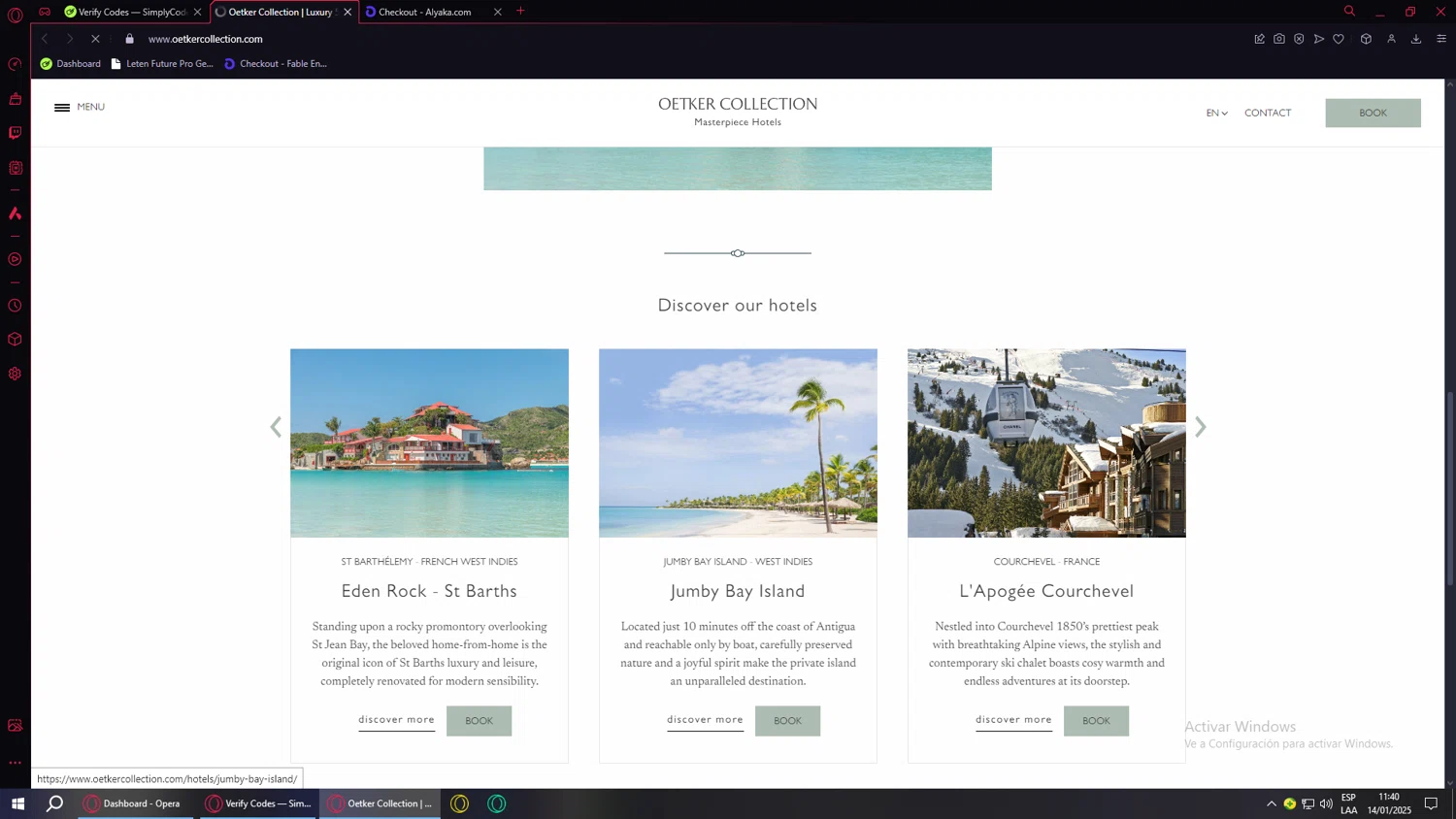Search open tabs with magnifier icon

click(1349, 12)
